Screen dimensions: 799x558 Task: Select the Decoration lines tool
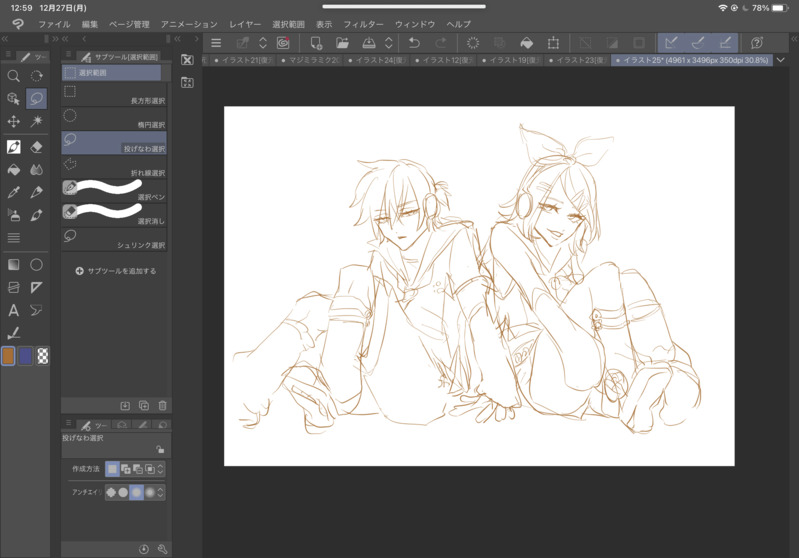(14, 237)
